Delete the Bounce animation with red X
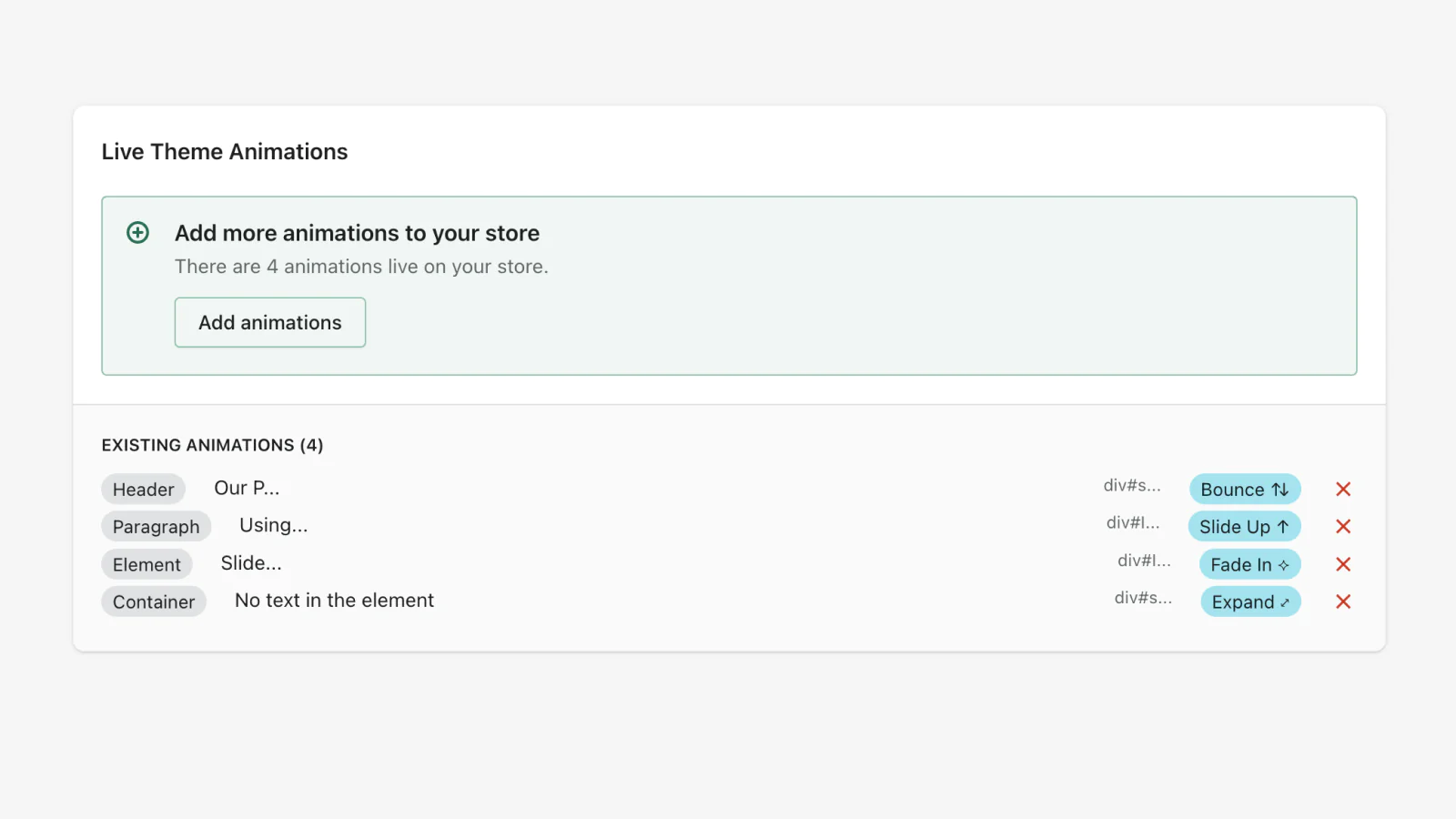 click(1343, 490)
